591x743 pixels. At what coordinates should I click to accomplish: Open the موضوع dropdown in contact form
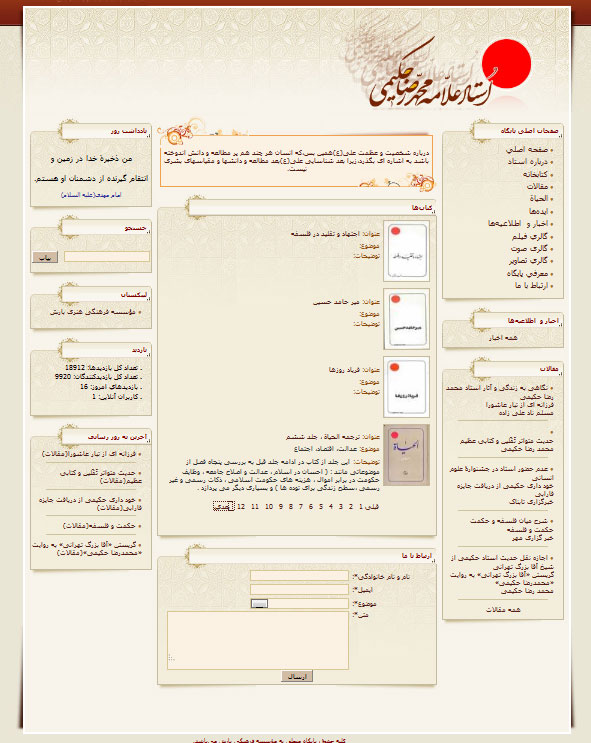tap(299, 603)
